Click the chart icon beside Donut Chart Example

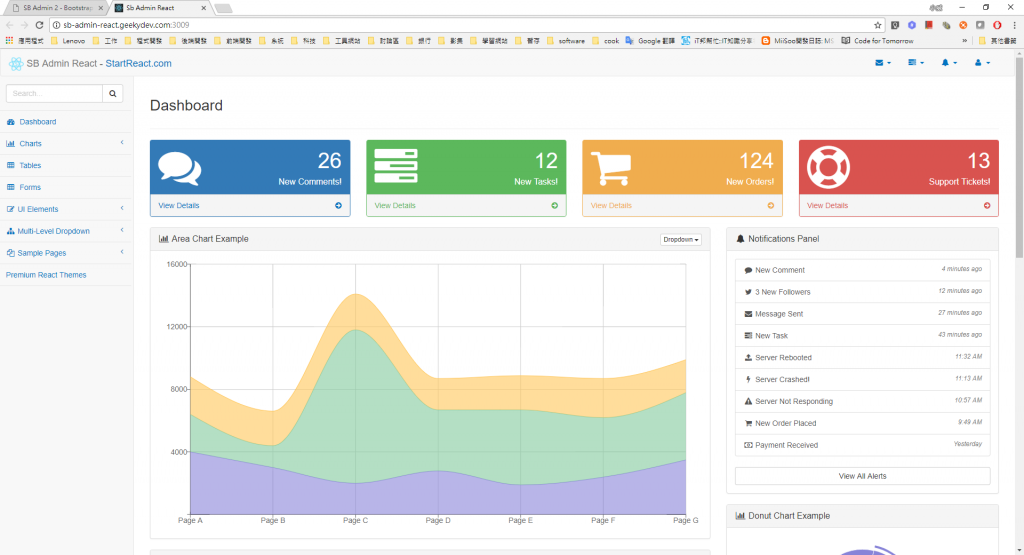click(x=740, y=516)
